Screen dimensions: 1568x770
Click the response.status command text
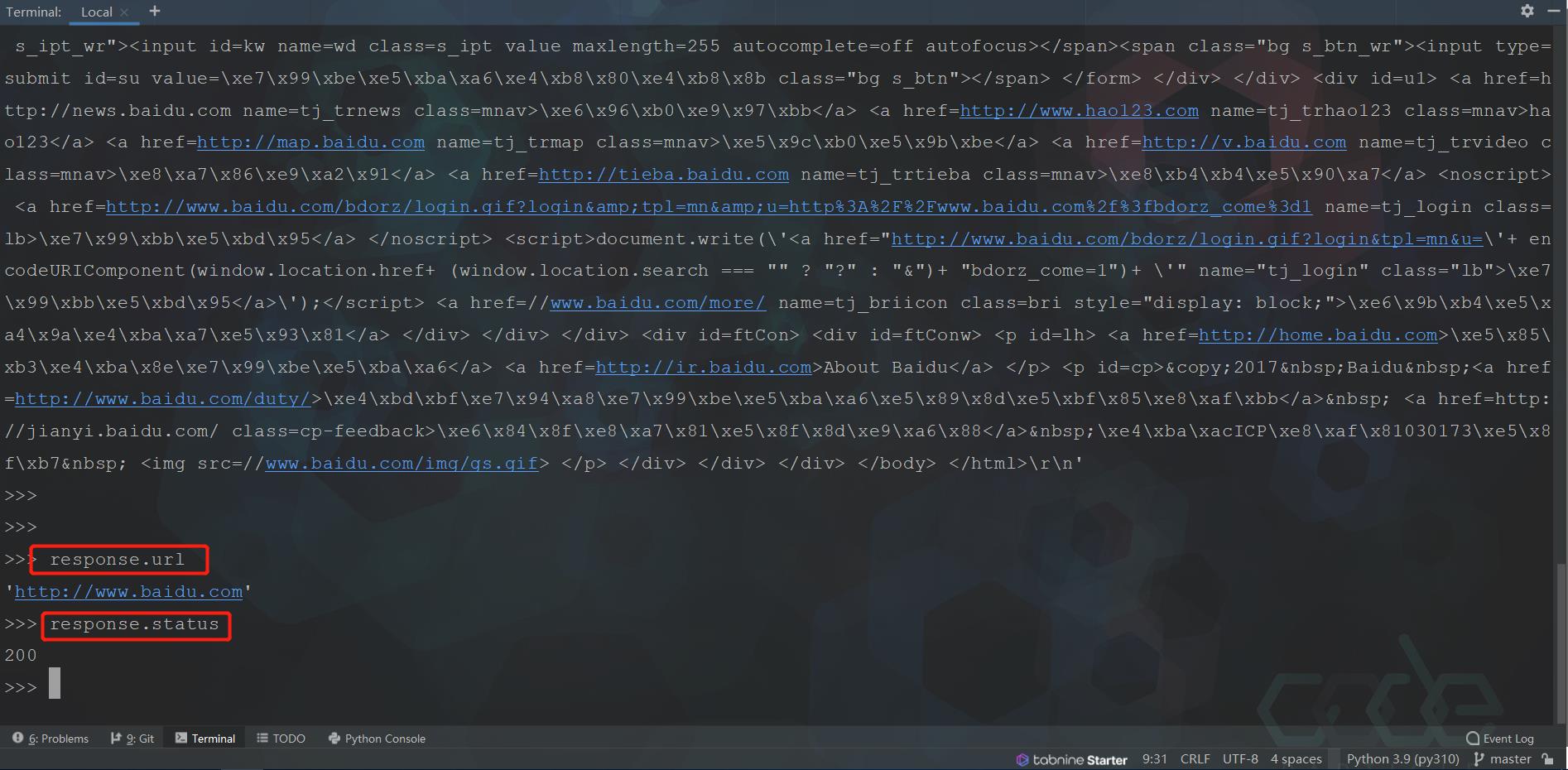134,625
